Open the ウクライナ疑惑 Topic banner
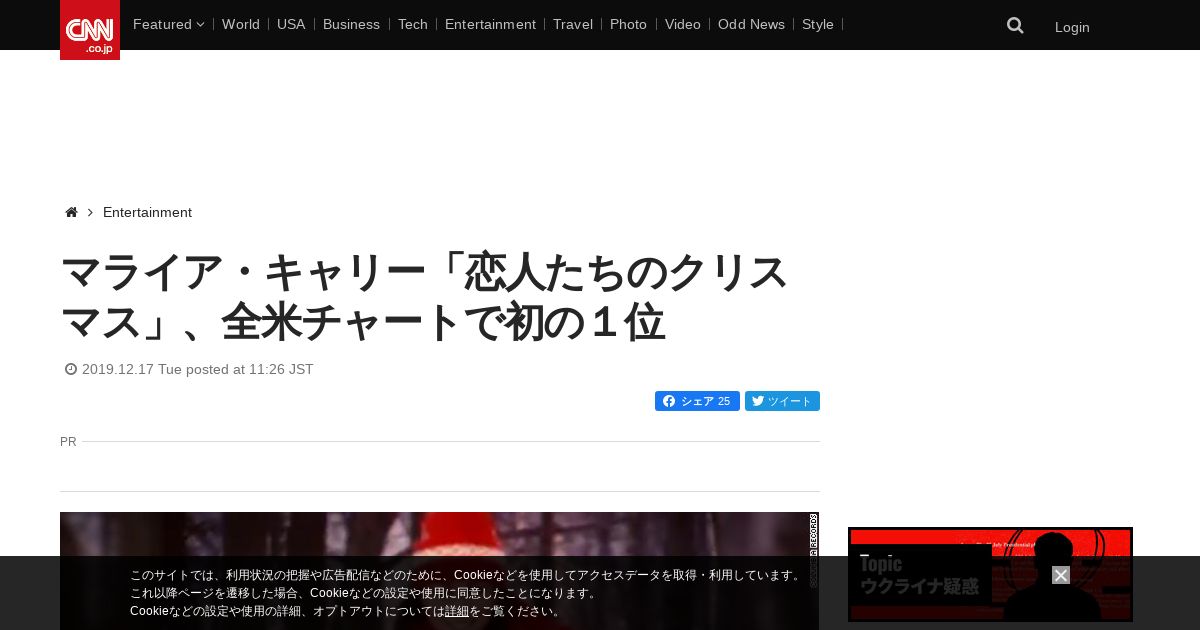1200x630 pixels. pos(990,575)
